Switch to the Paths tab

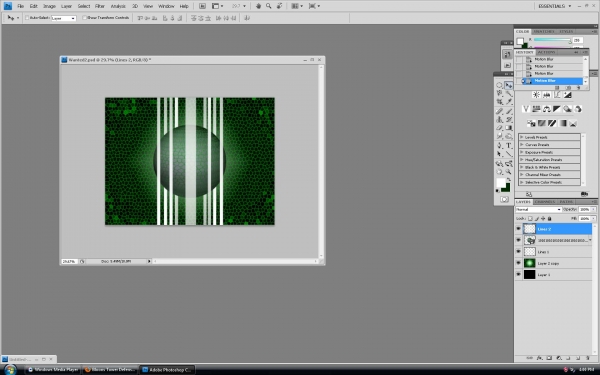(566, 202)
